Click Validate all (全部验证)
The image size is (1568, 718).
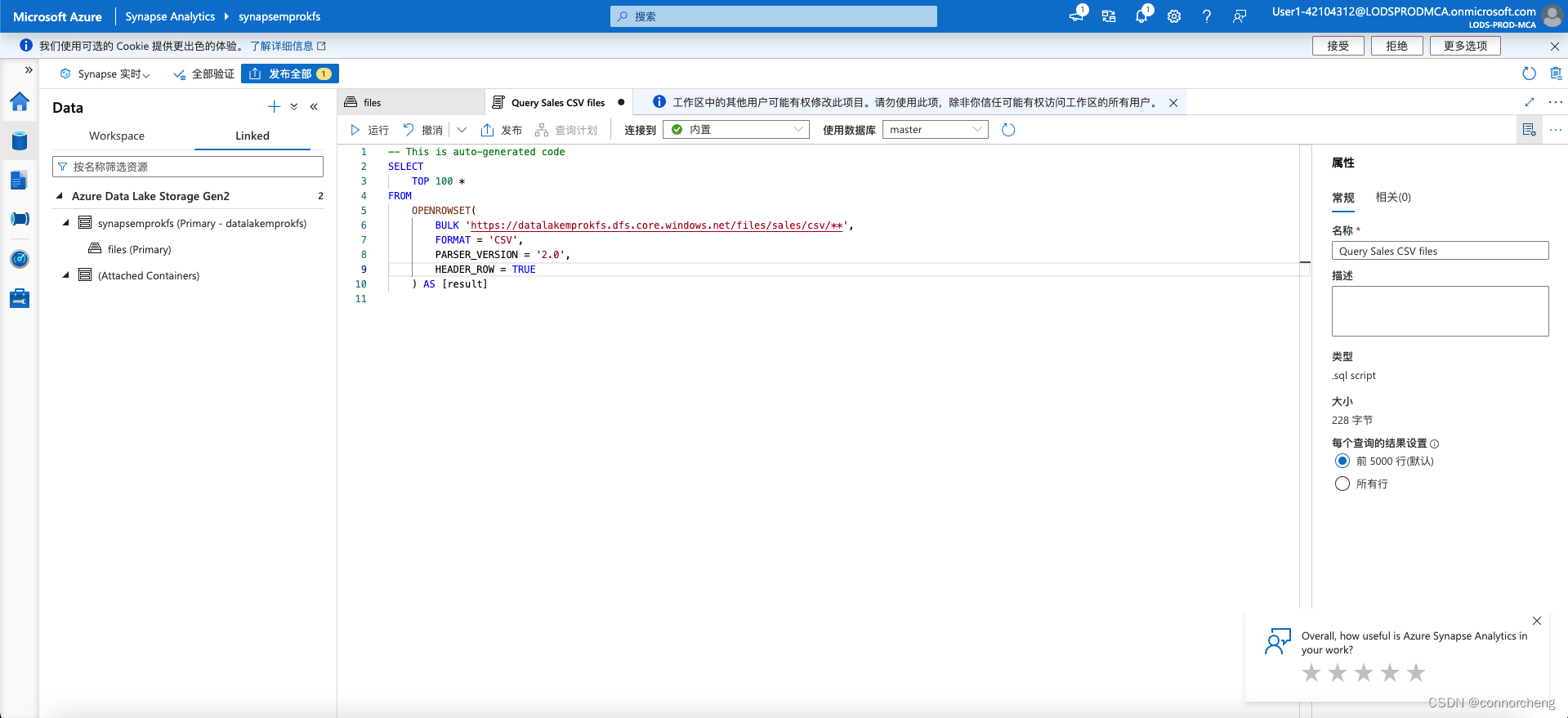(x=203, y=74)
